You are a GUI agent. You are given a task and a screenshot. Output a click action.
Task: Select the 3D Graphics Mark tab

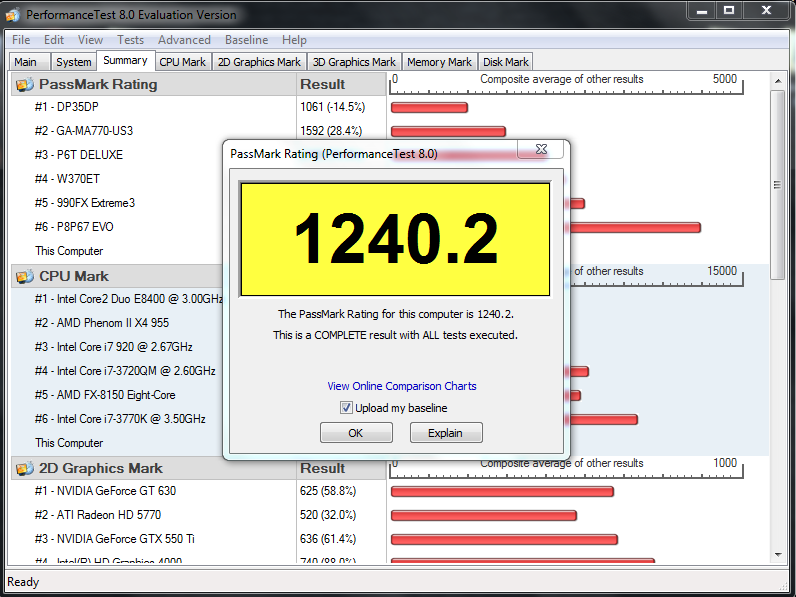[354, 62]
